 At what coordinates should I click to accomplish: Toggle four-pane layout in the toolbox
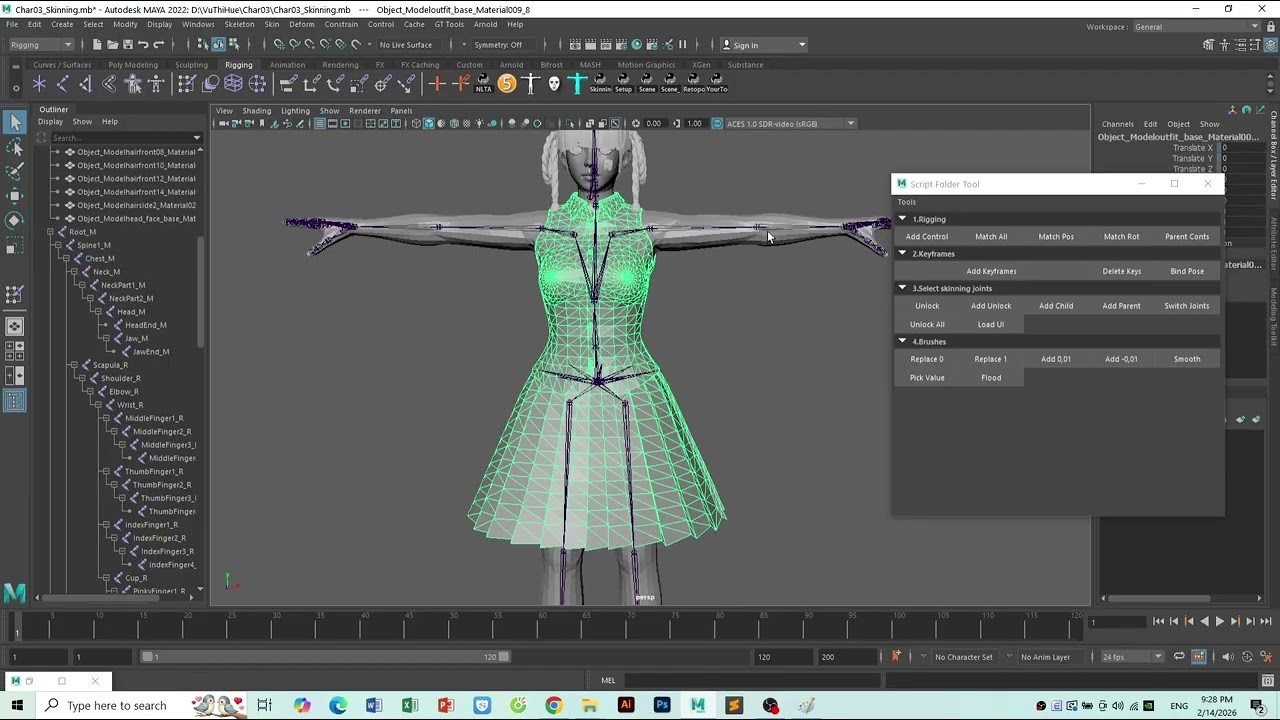pos(15,352)
